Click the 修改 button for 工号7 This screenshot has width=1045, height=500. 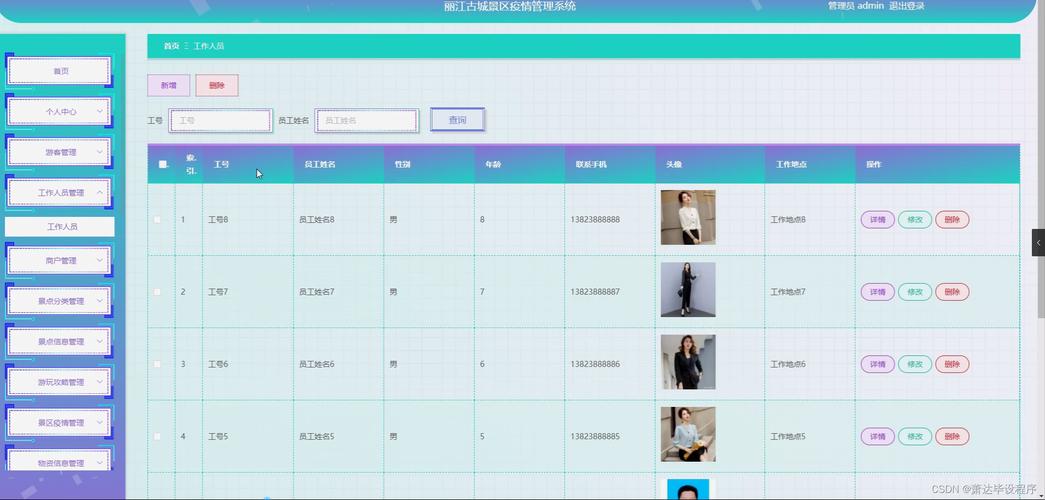914,292
